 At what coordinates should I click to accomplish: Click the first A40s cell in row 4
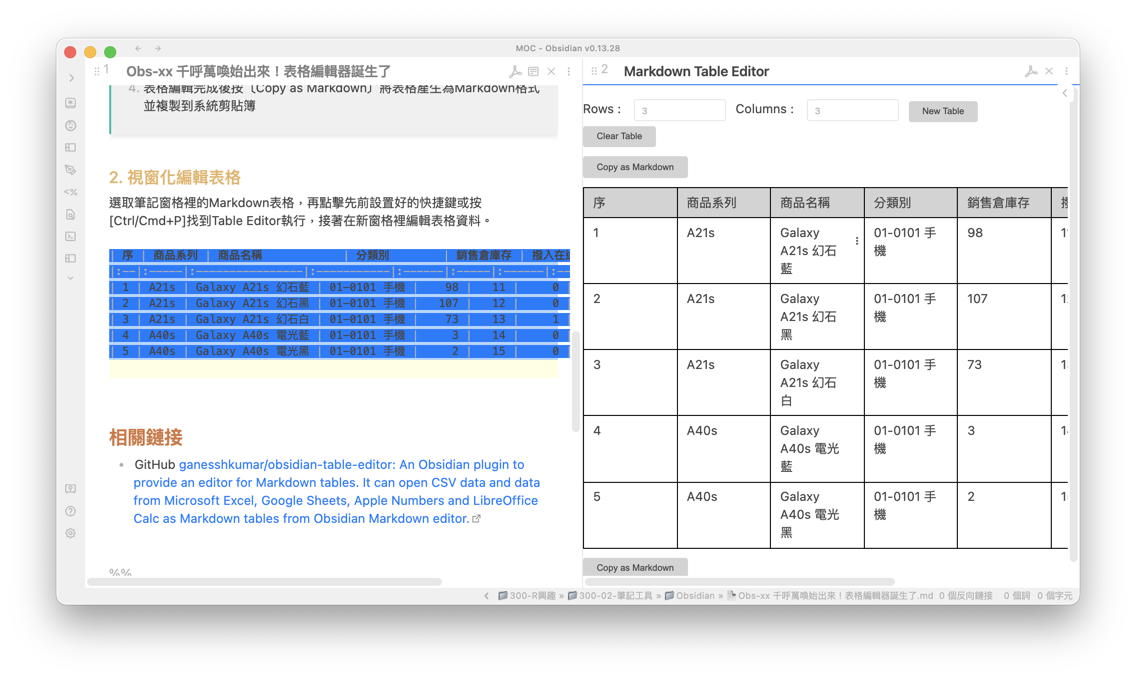(x=724, y=449)
